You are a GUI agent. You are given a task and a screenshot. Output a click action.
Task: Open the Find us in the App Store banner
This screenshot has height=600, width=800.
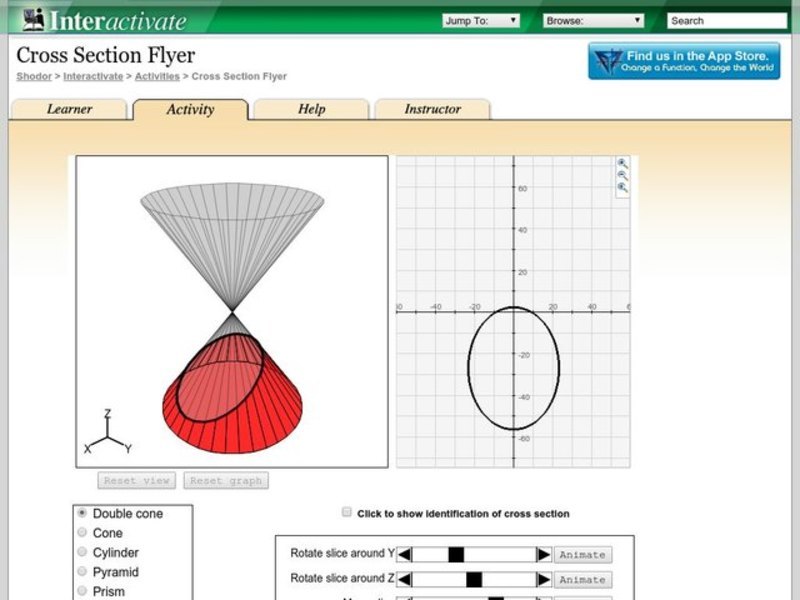[x=686, y=61]
